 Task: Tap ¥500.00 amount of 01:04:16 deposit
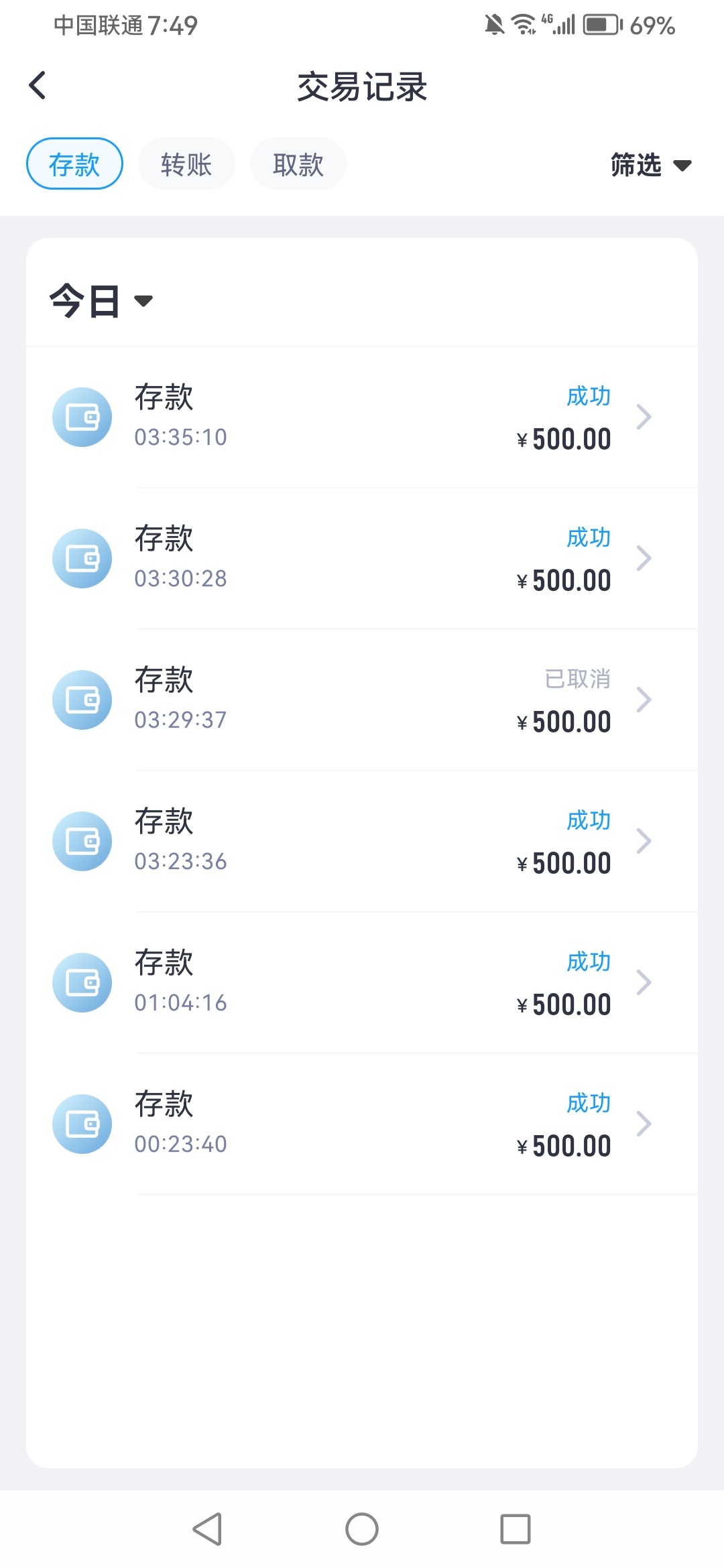(x=564, y=1005)
